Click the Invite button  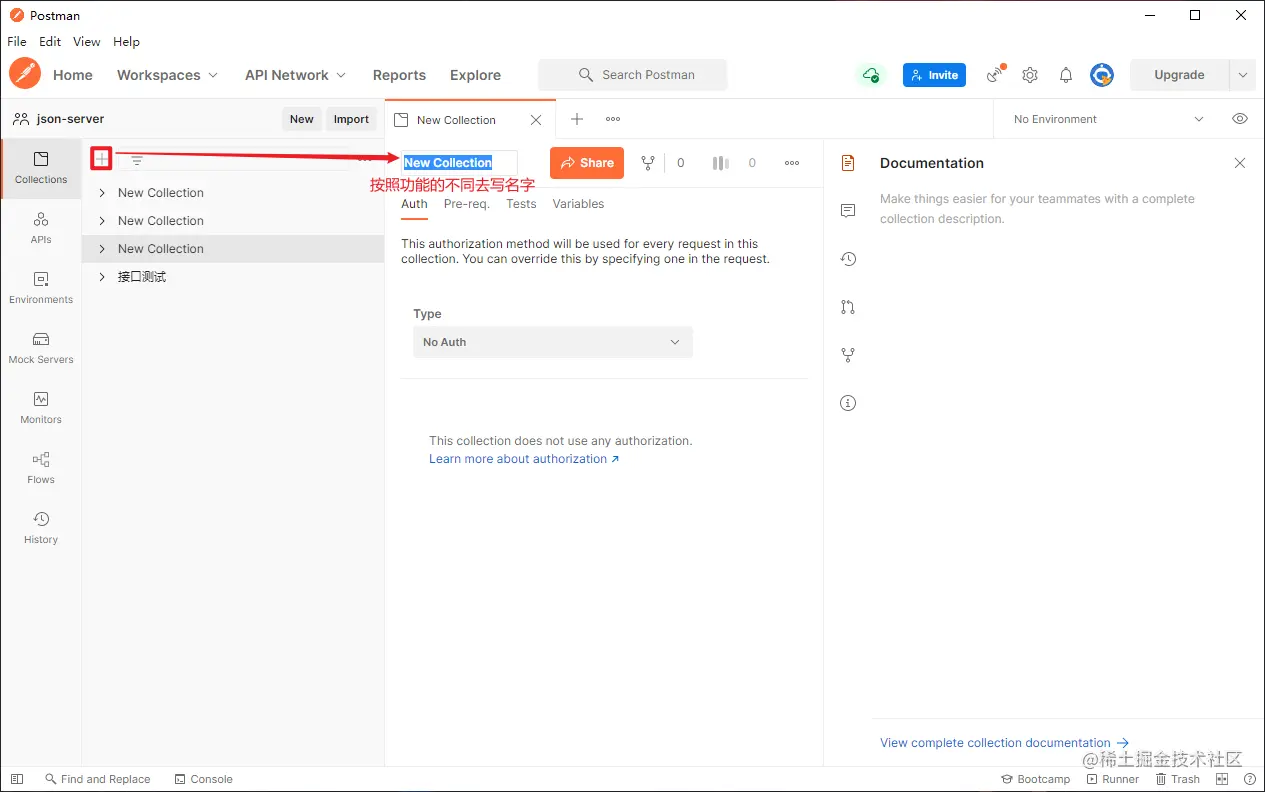[x=934, y=75]
